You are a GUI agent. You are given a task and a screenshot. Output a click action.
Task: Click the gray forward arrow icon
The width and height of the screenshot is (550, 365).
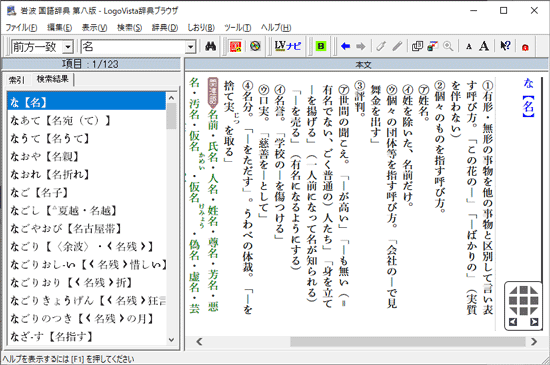click(361, 46)
